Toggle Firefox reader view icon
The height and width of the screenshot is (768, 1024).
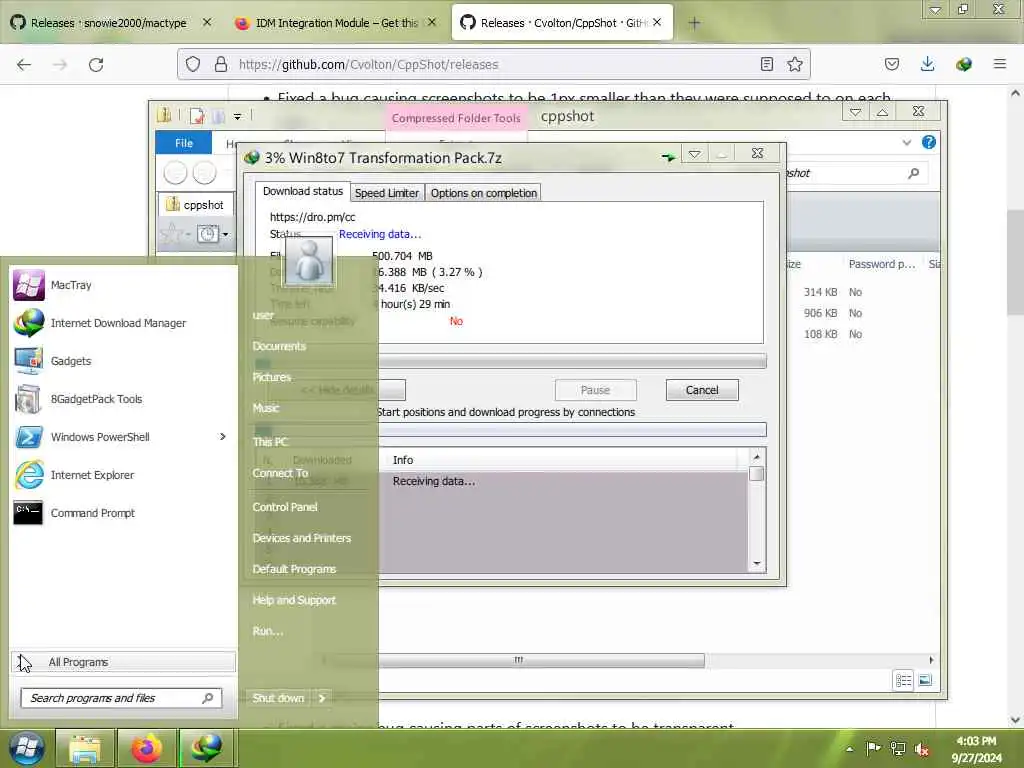767,64
